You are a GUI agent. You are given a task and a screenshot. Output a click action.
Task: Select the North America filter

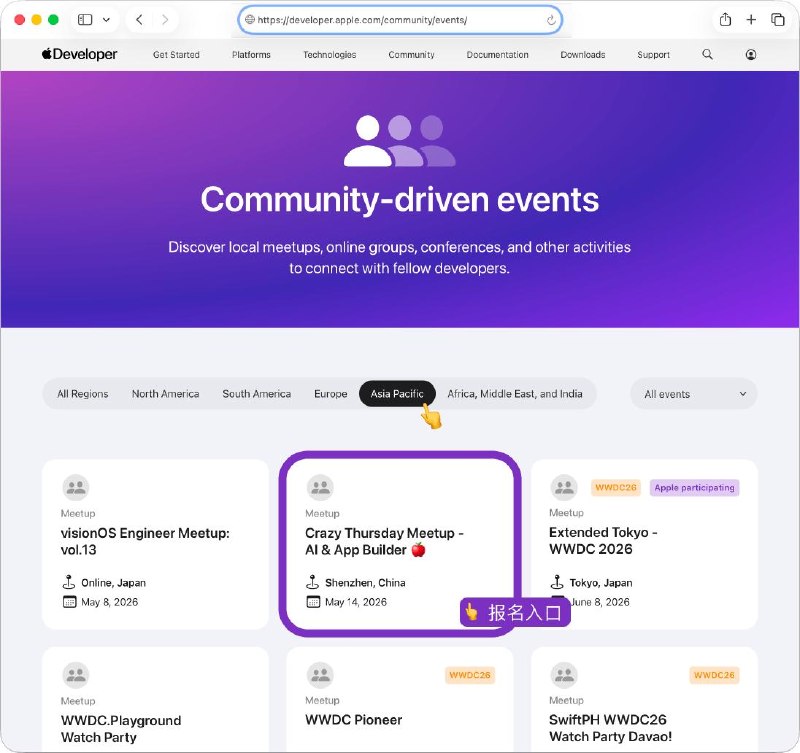point(165,394)
